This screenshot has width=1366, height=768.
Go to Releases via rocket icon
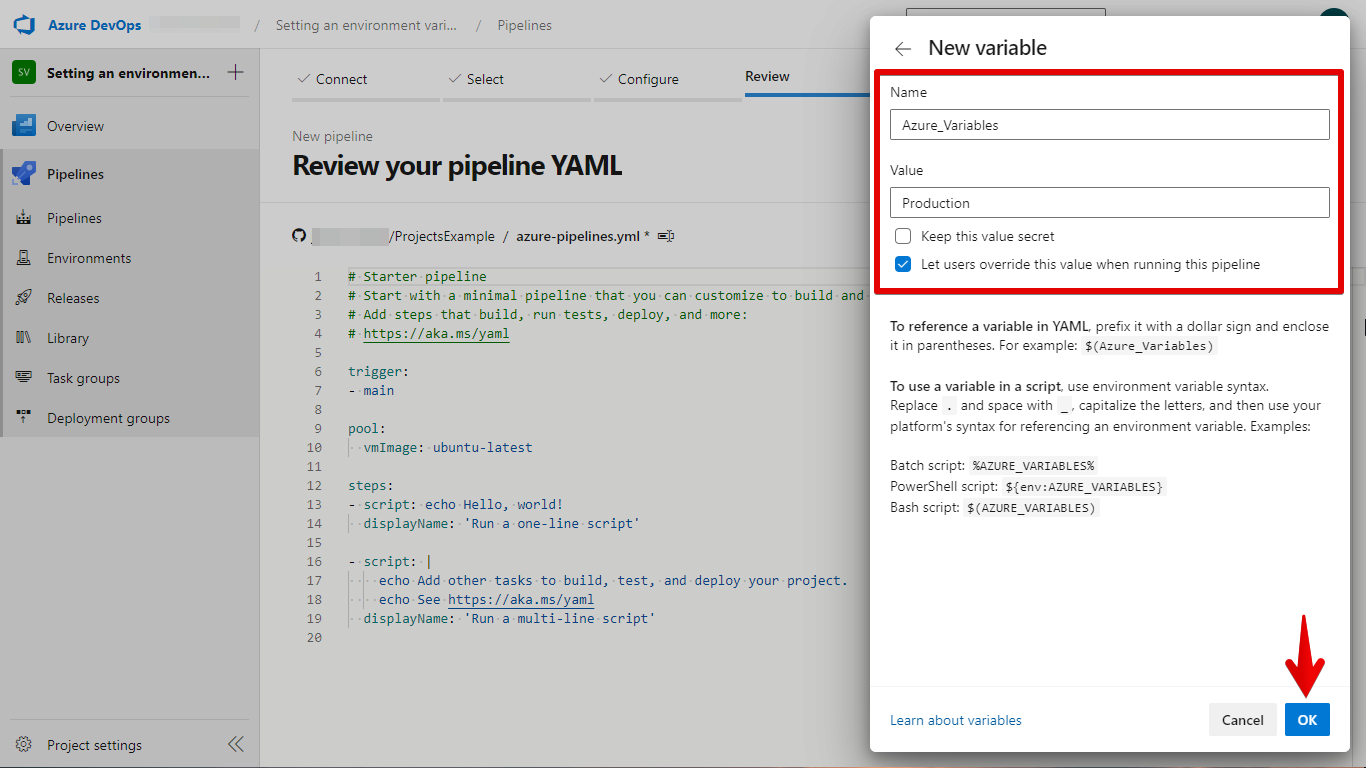[24, 298]
